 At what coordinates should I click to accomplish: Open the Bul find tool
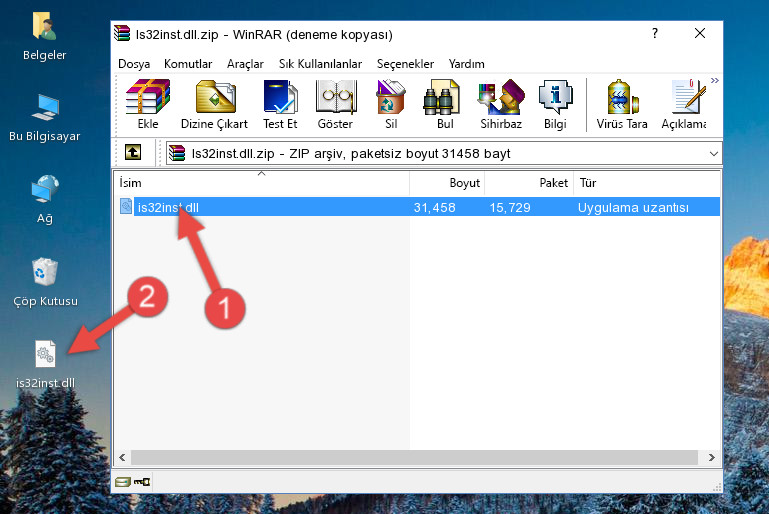tap(445, 104)
